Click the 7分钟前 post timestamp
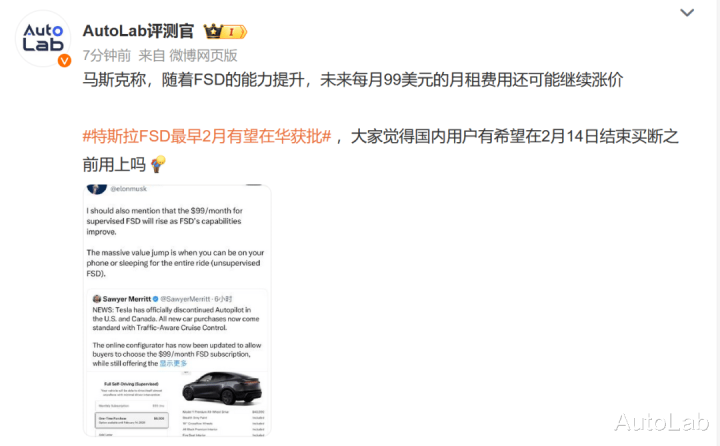 pyautogui.click(x=107, y=56)
